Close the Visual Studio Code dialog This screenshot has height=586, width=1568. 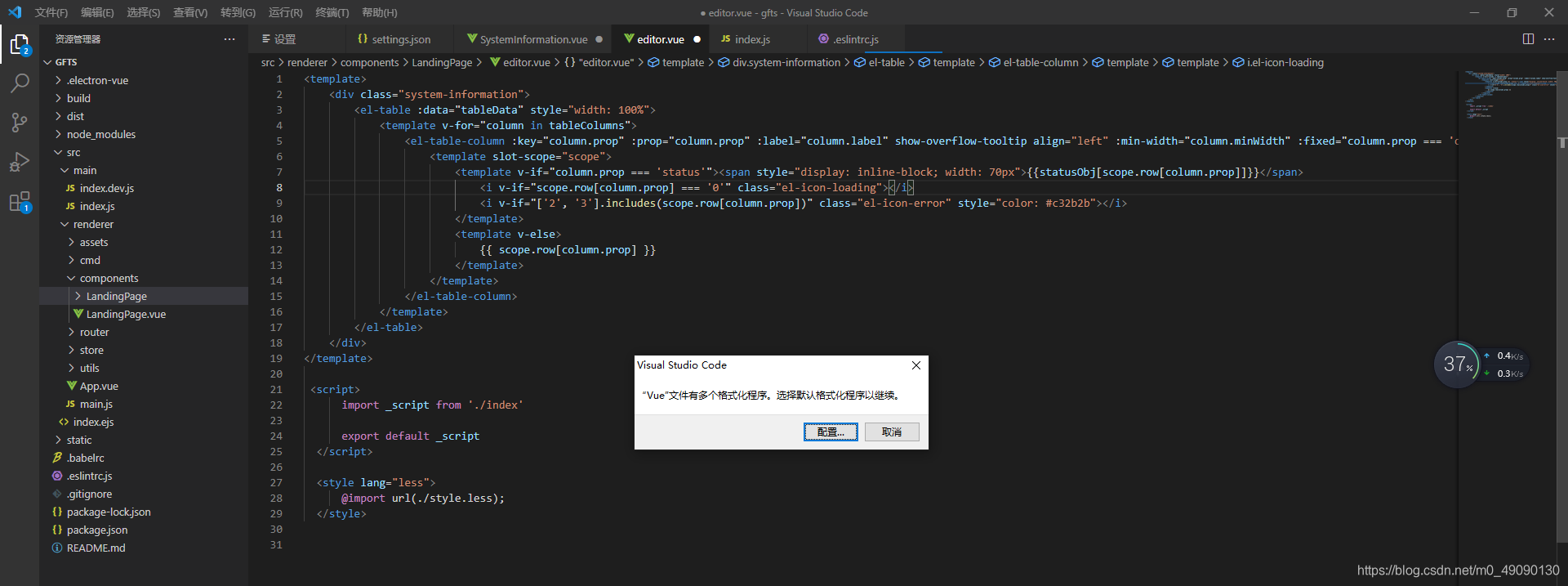pos(916,365)
